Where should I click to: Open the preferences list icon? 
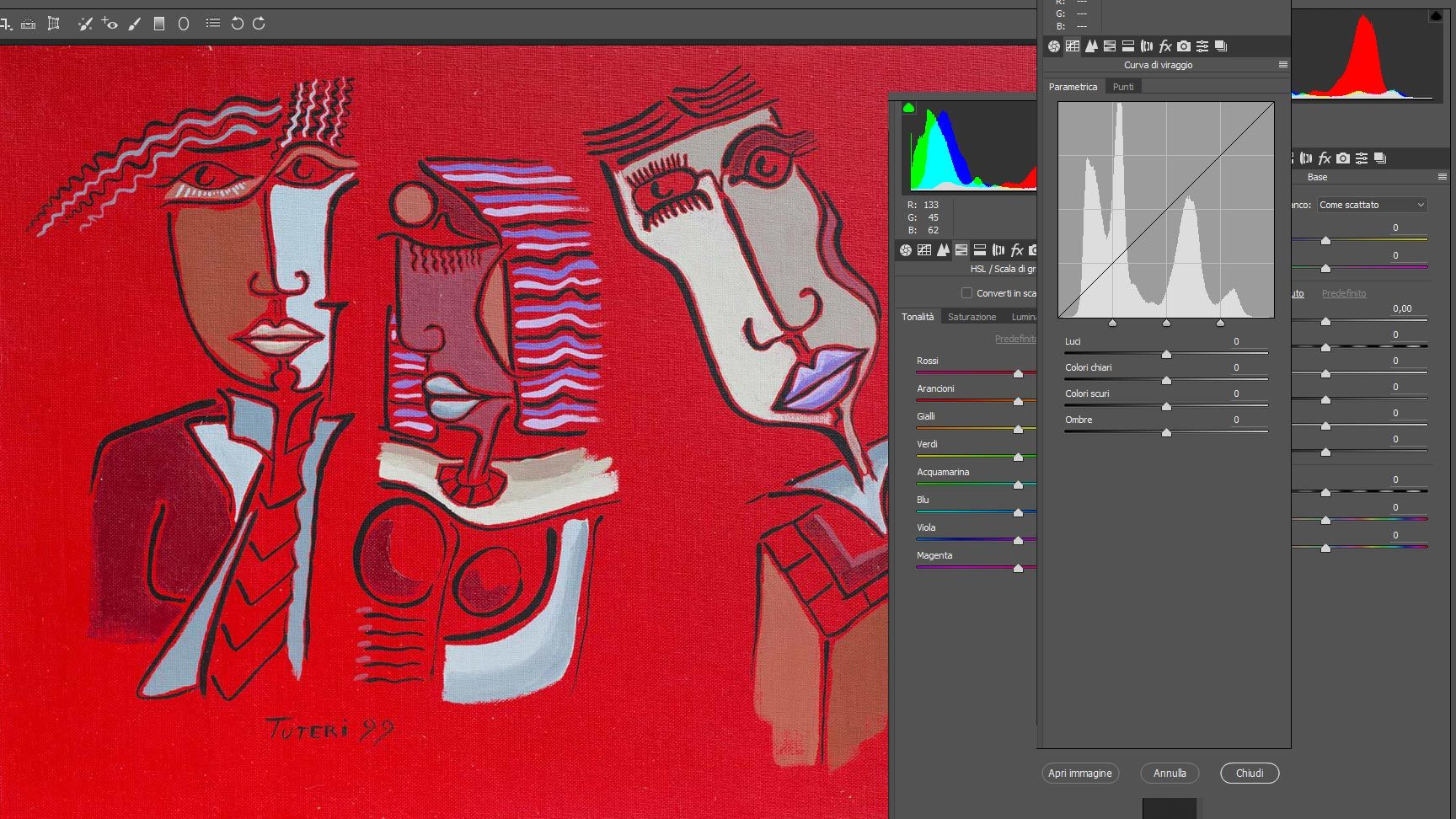coord(213,24)
